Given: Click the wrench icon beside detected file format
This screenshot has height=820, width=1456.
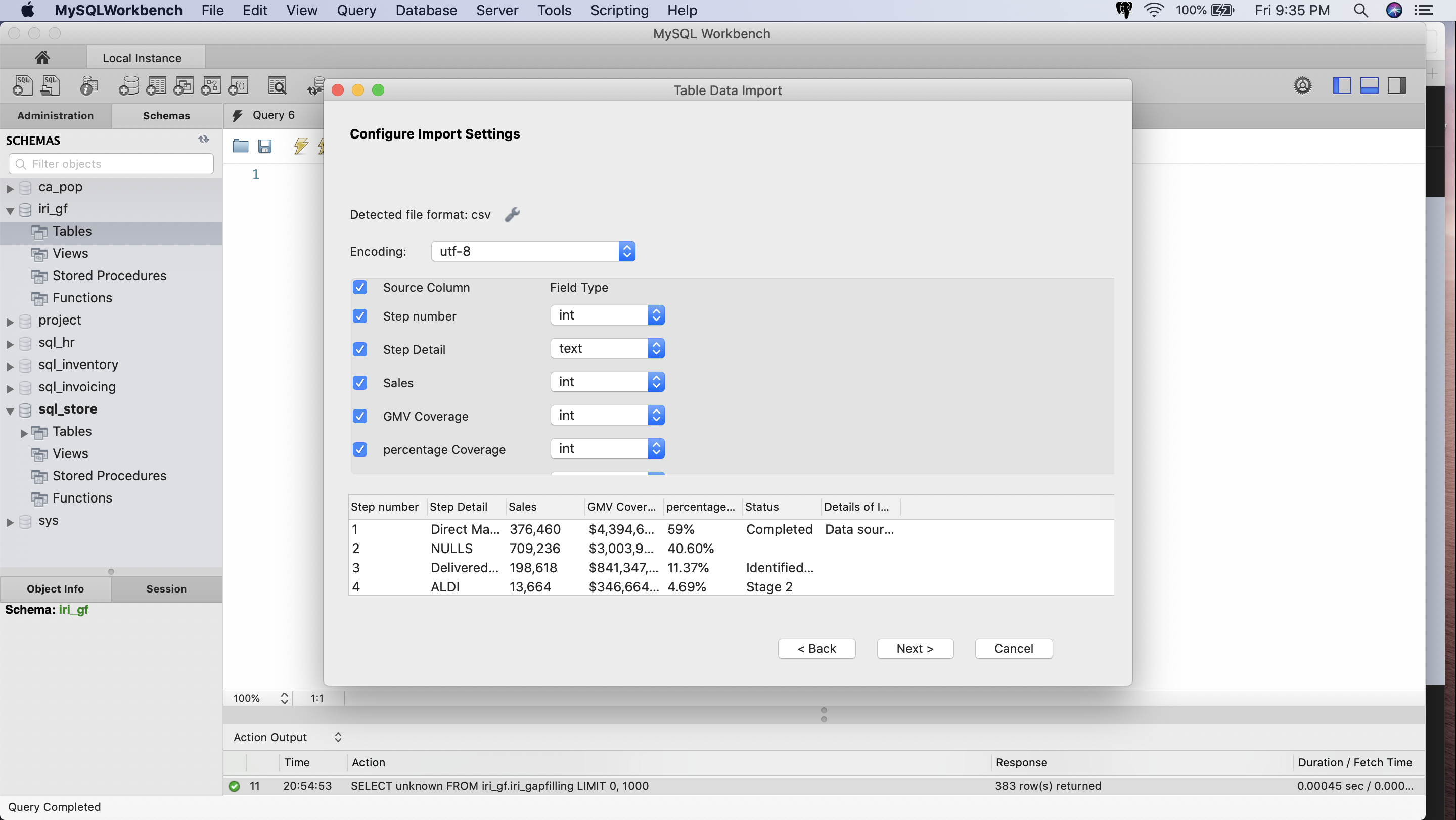Looking at the screenshot, I should tap(512, 215).
